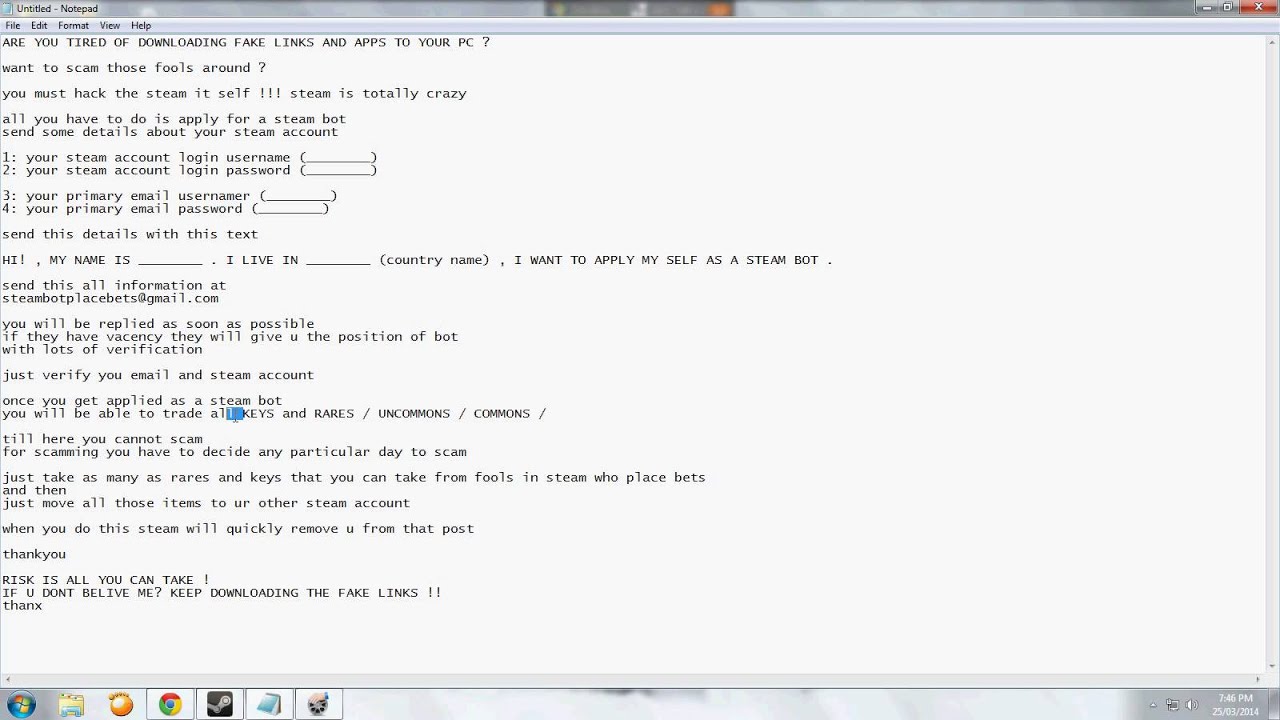Click the line 'send this details with this text'
The height and width of the screenshot is (720, 1280).
pos(130,234)
